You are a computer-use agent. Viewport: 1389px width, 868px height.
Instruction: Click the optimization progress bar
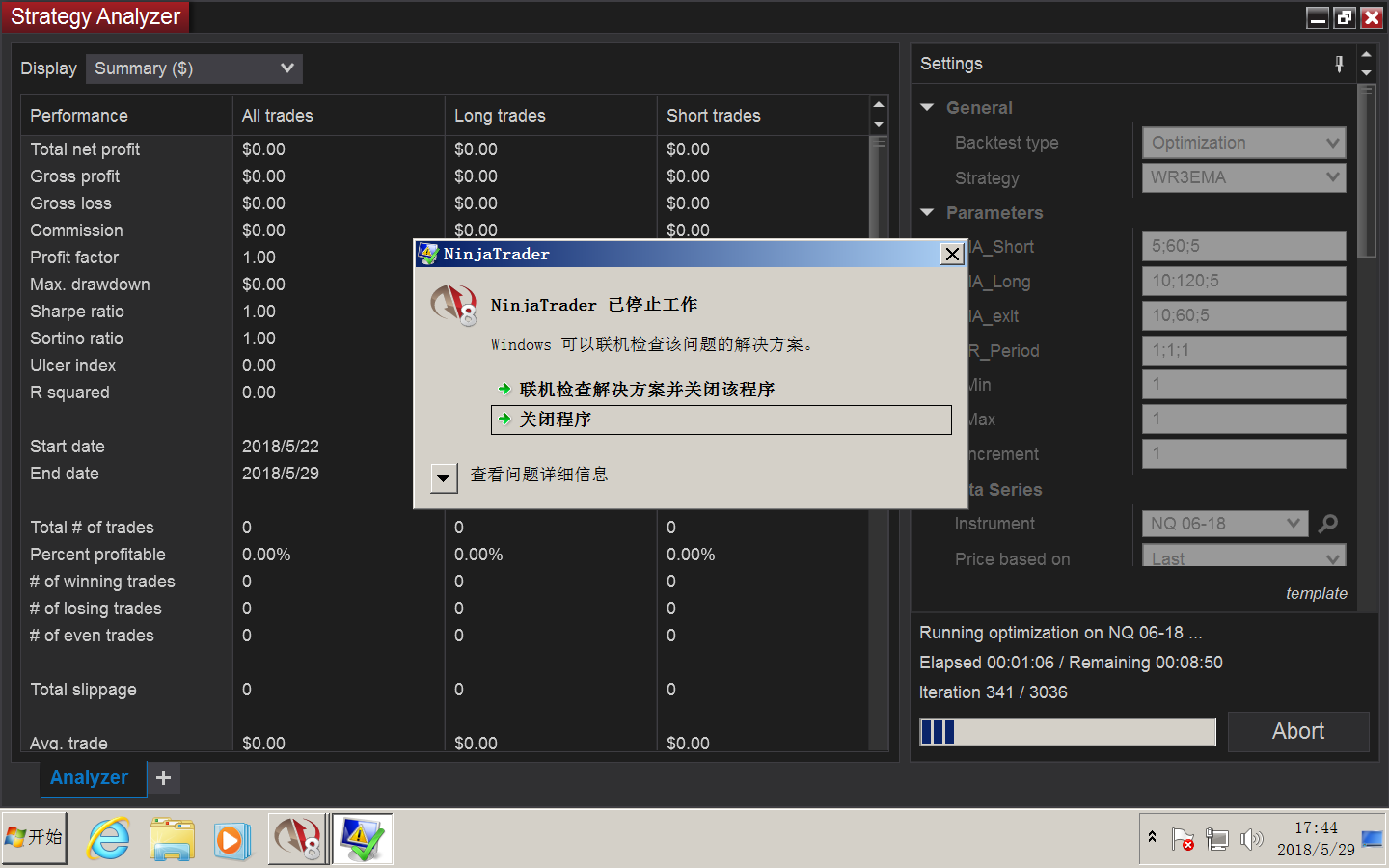pos(1068,732)
